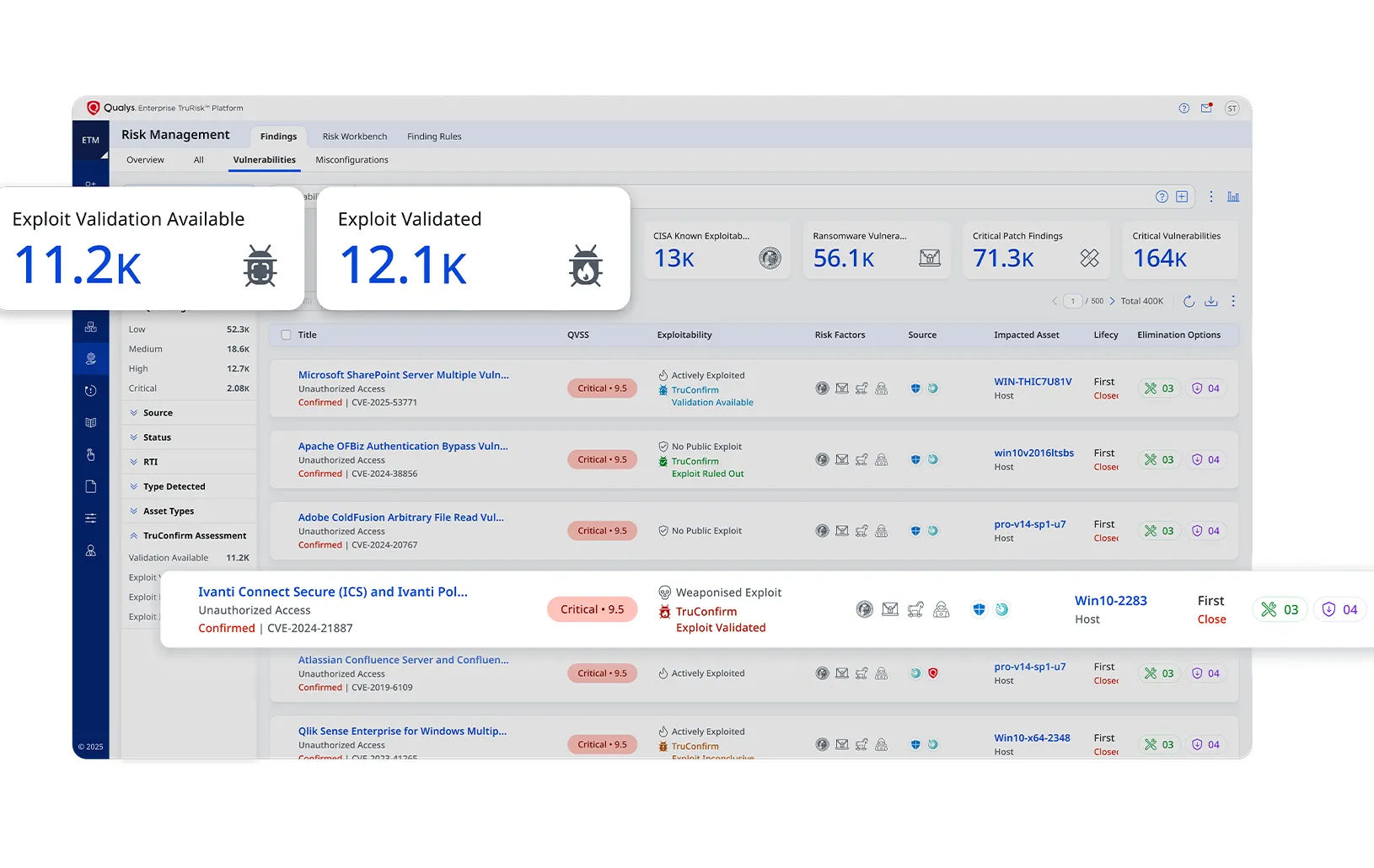This screenshot has height=868, width=1374.
Task: Expand the Asset Types filter section
Action: click(168, 512)
